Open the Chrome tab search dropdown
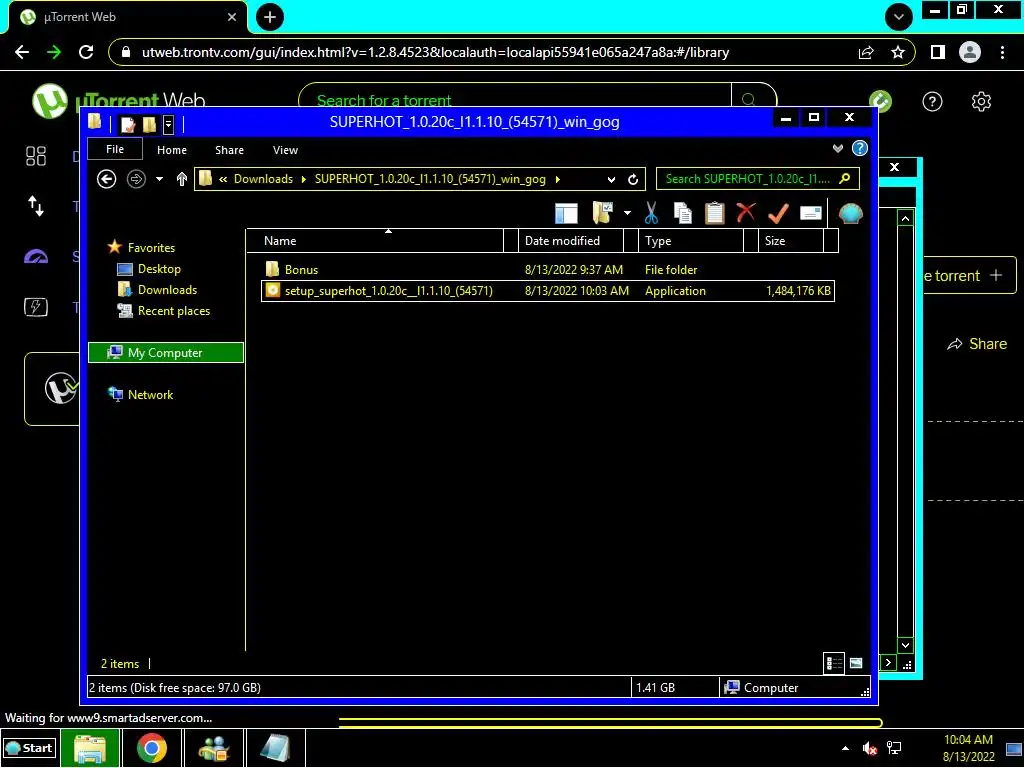Screen dimensions: 1024x768 [899, 17]
